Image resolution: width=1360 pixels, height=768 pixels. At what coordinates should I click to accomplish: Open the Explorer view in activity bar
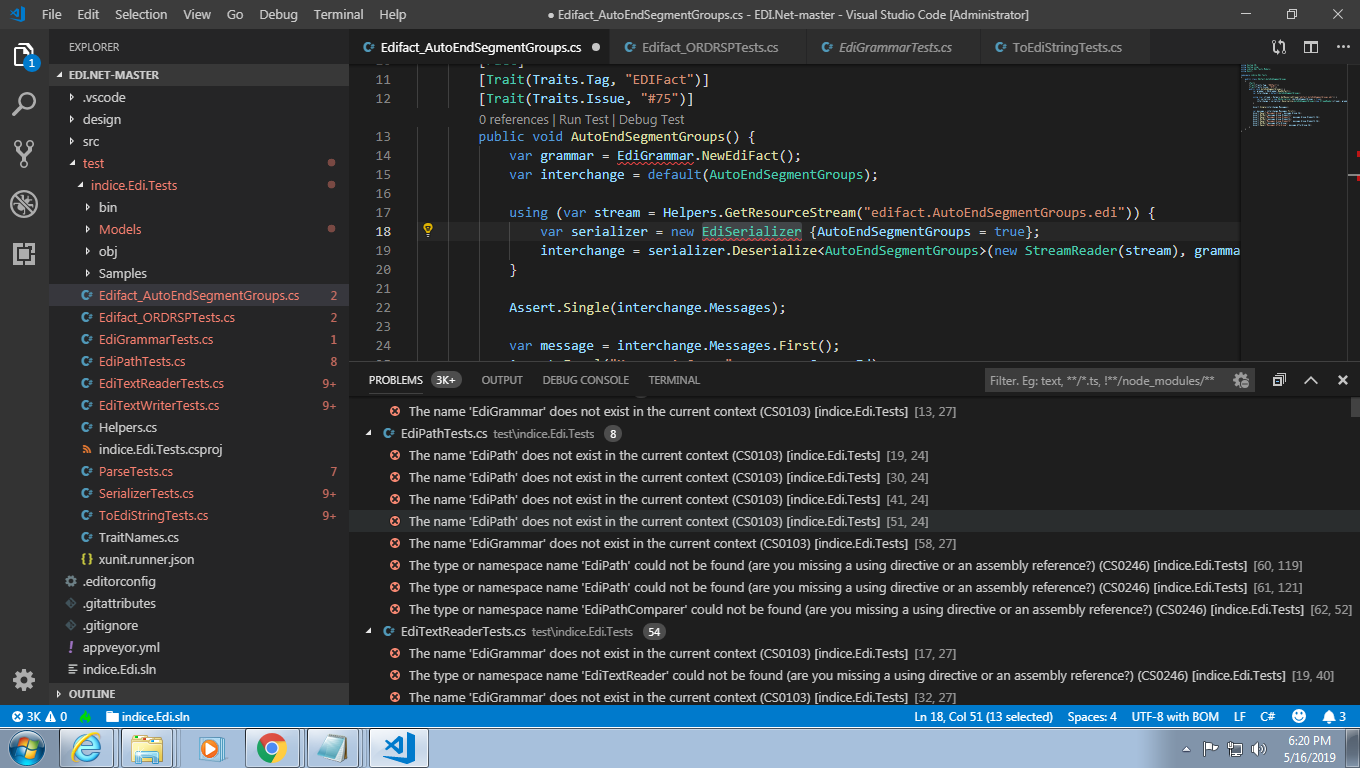click(24, 55)
